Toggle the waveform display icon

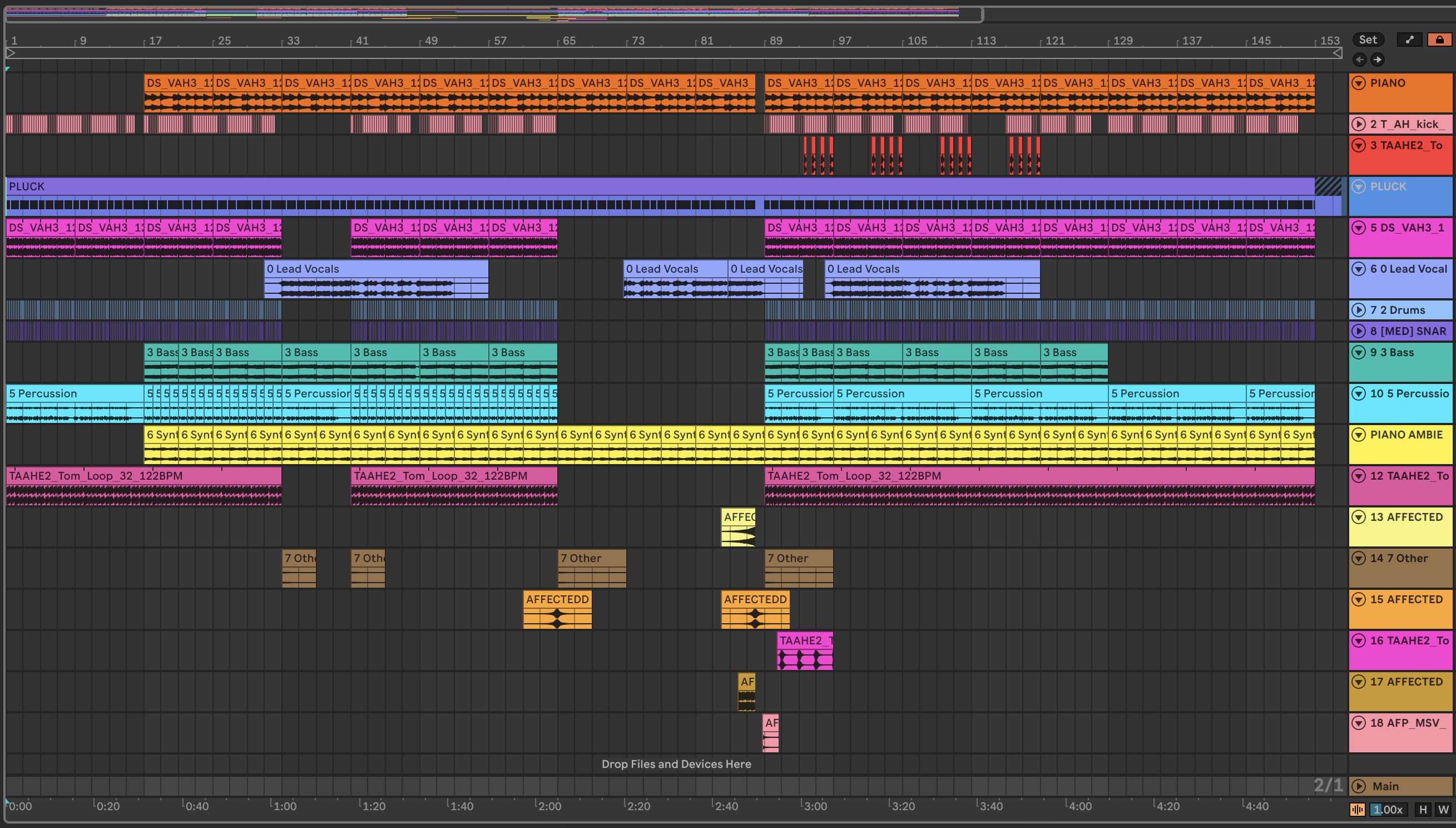pos(1358,809)
